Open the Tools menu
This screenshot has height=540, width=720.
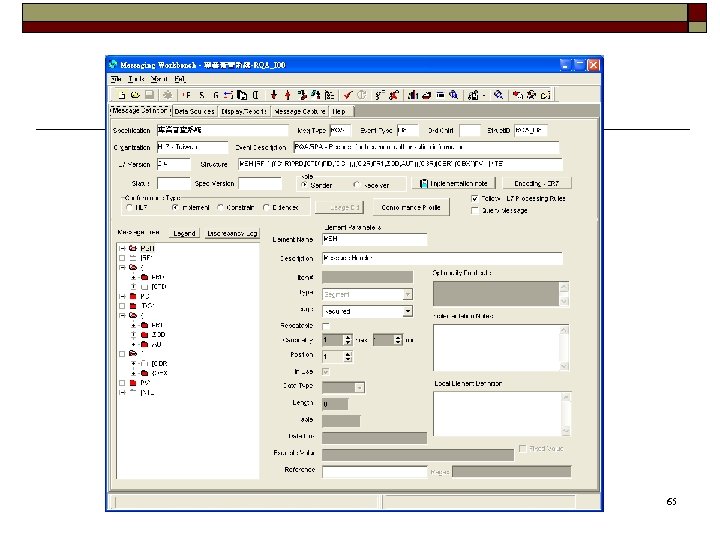point(136,79)
